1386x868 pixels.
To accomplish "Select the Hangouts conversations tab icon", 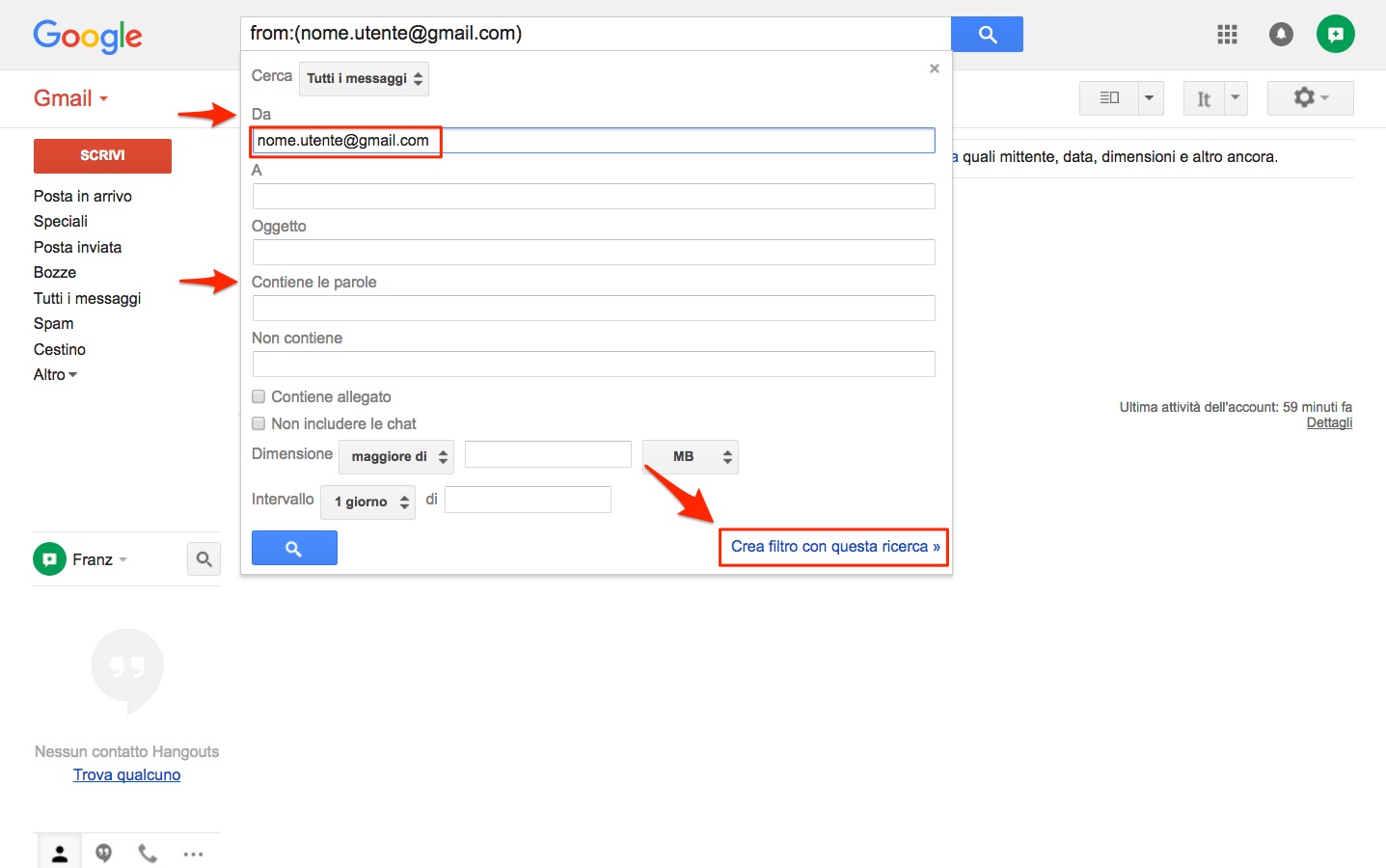I will (x=103, y=854).
